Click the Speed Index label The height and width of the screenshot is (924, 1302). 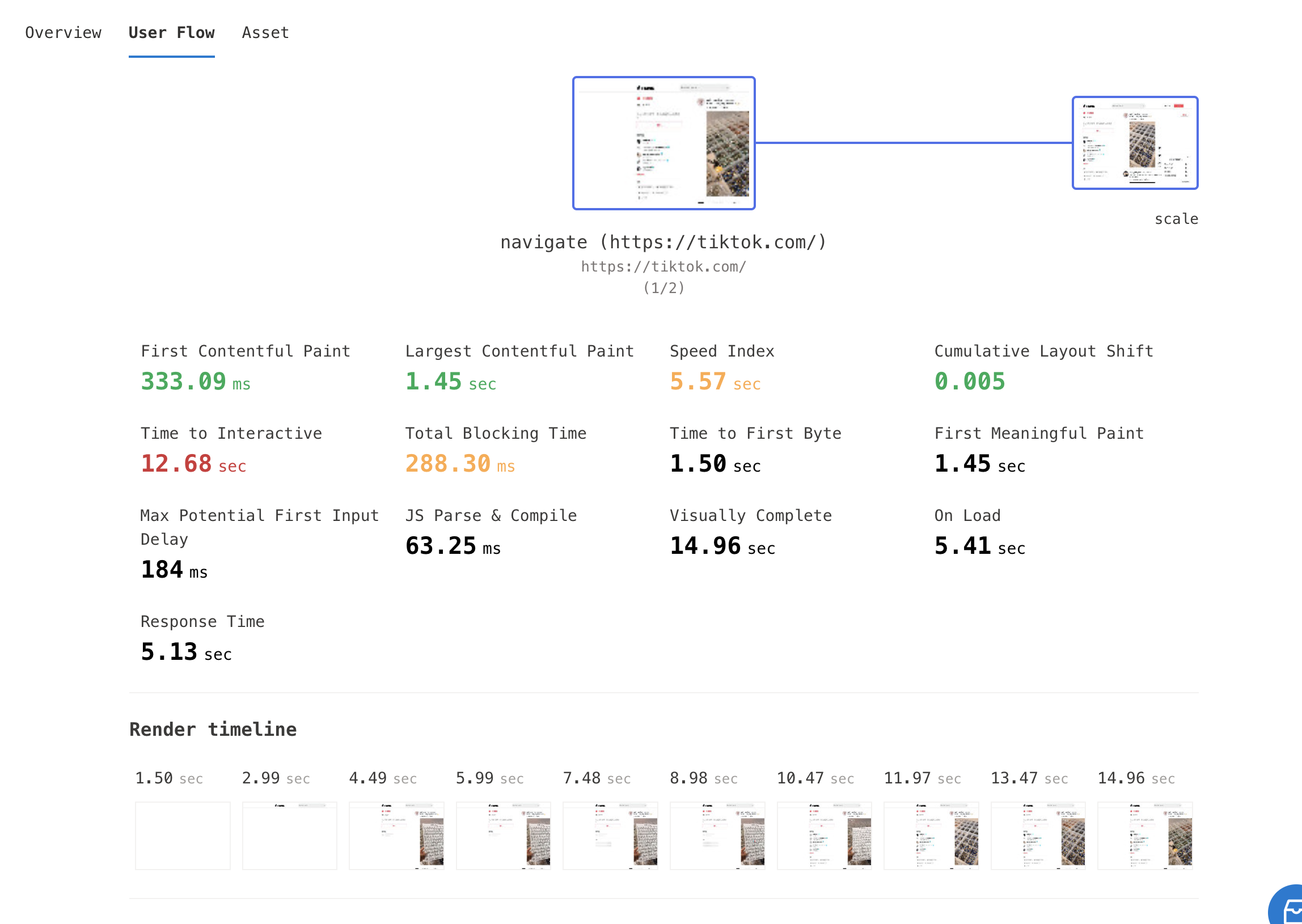[x=721, y=351]
